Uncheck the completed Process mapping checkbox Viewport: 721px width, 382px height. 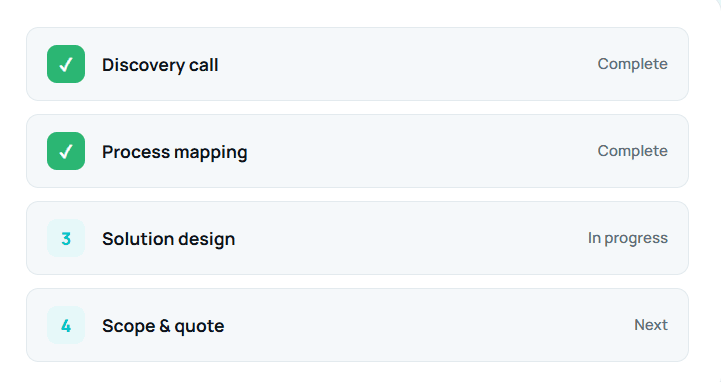pyautogui.click(x=66, y=151)
